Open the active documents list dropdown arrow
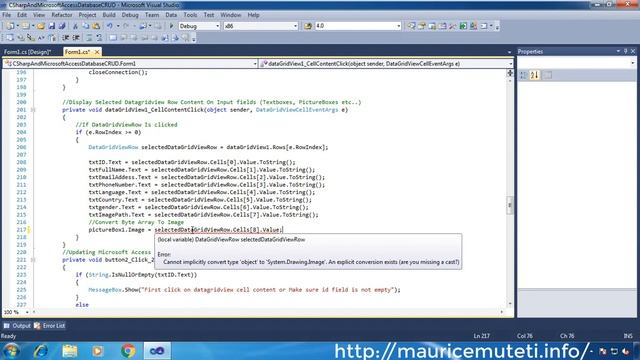 [x=509, y=52]
